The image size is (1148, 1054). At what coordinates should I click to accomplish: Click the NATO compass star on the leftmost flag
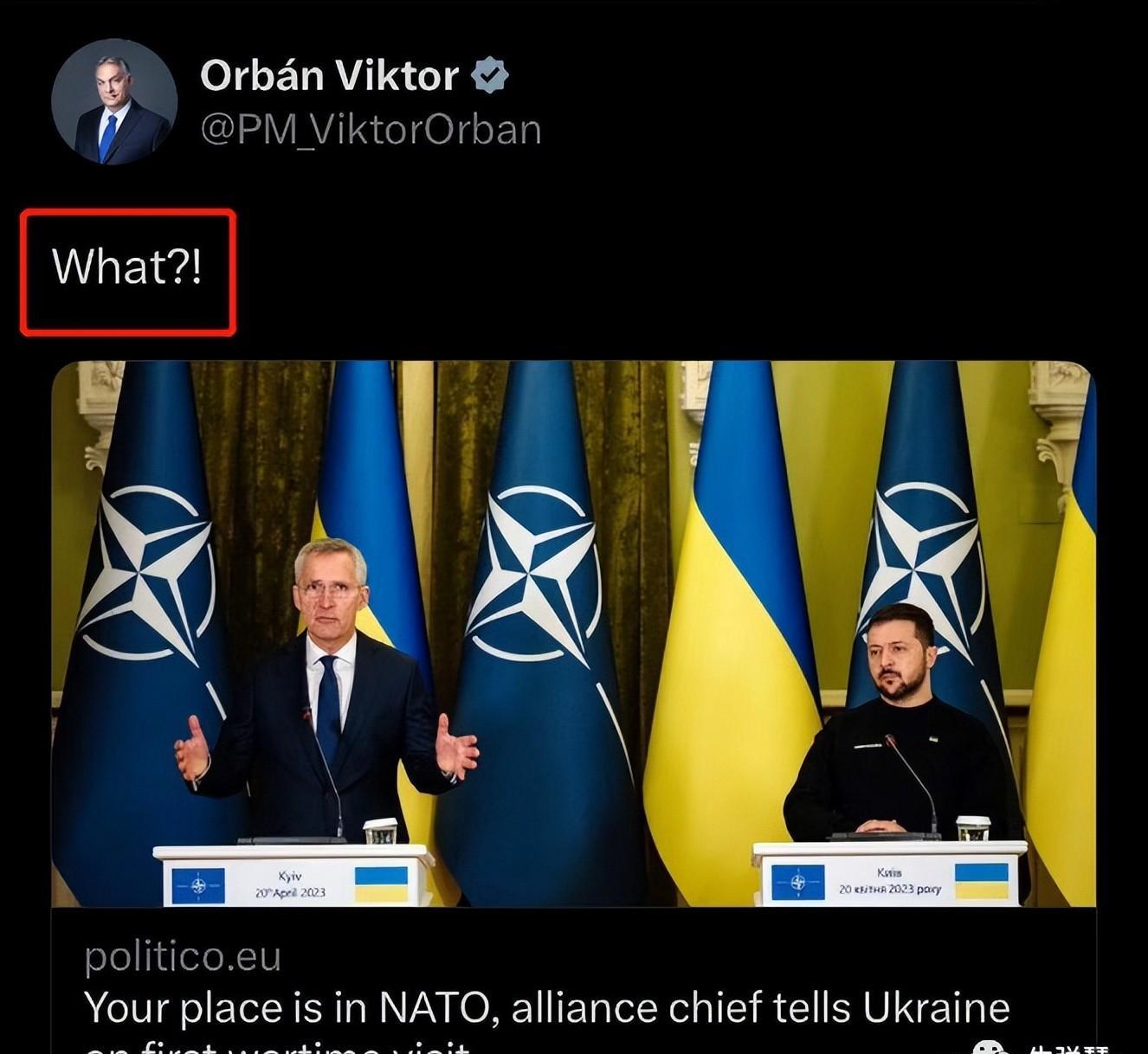tap(145, 575)
